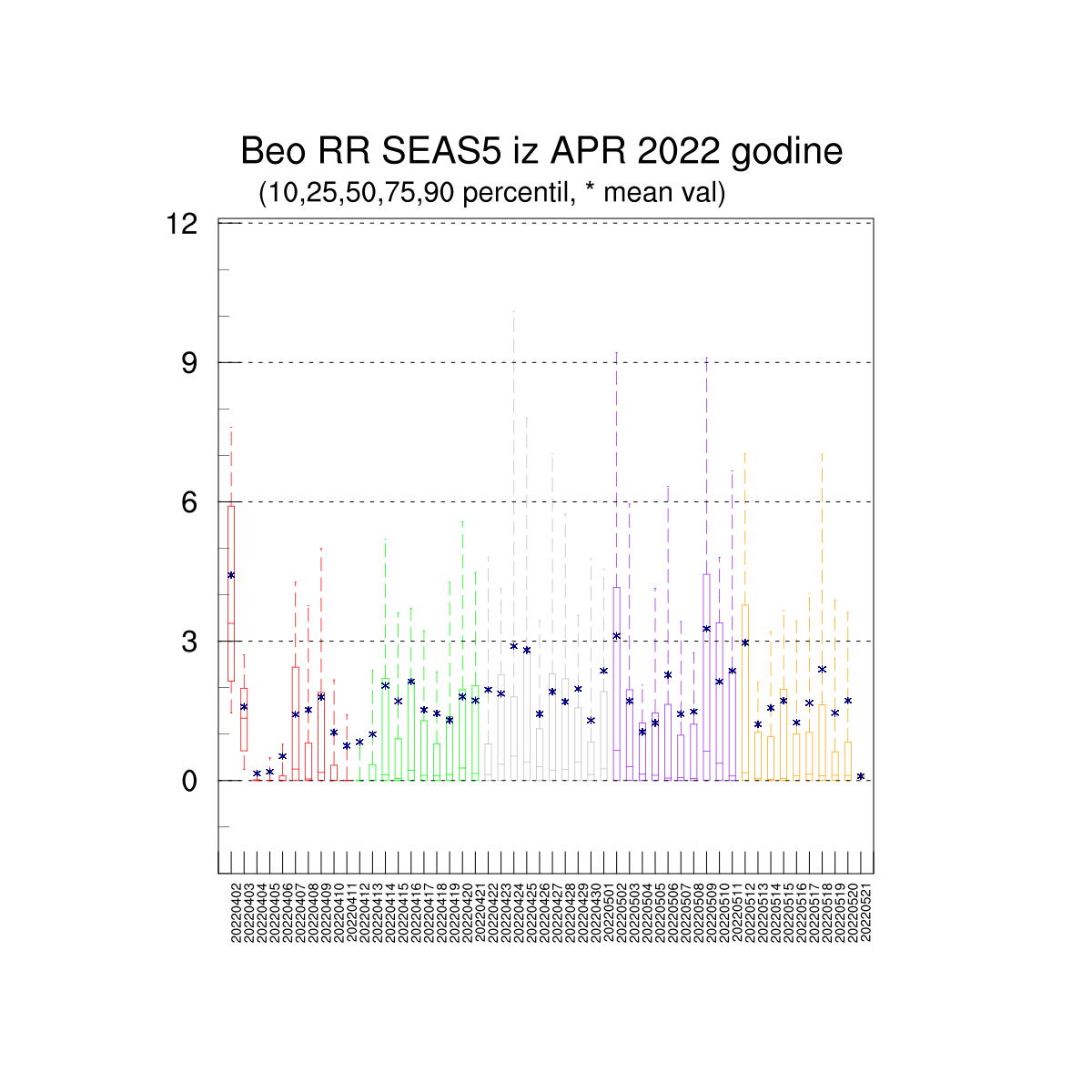
Task: Click x-axis date label 20220420
Action: 468,912
